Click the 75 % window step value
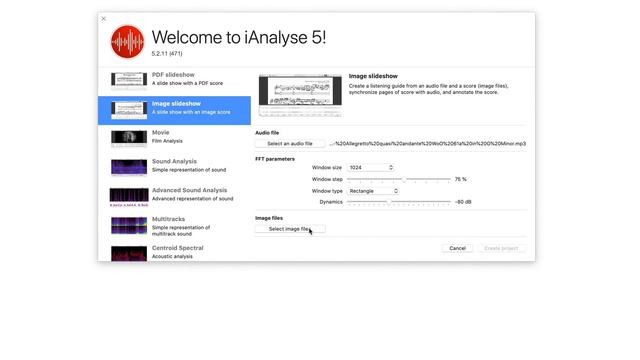The image size is (640, 360). [x=460, y=179]
